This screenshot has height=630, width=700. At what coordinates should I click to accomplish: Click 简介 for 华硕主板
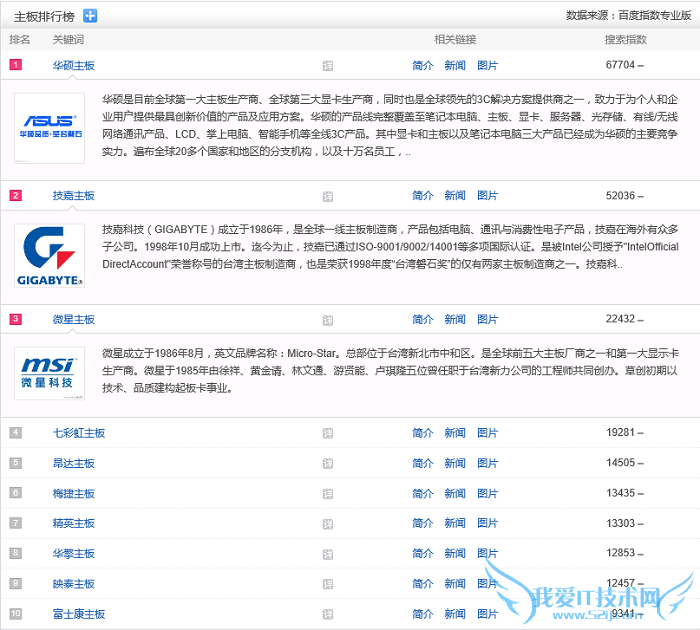(x=423, y=66)
